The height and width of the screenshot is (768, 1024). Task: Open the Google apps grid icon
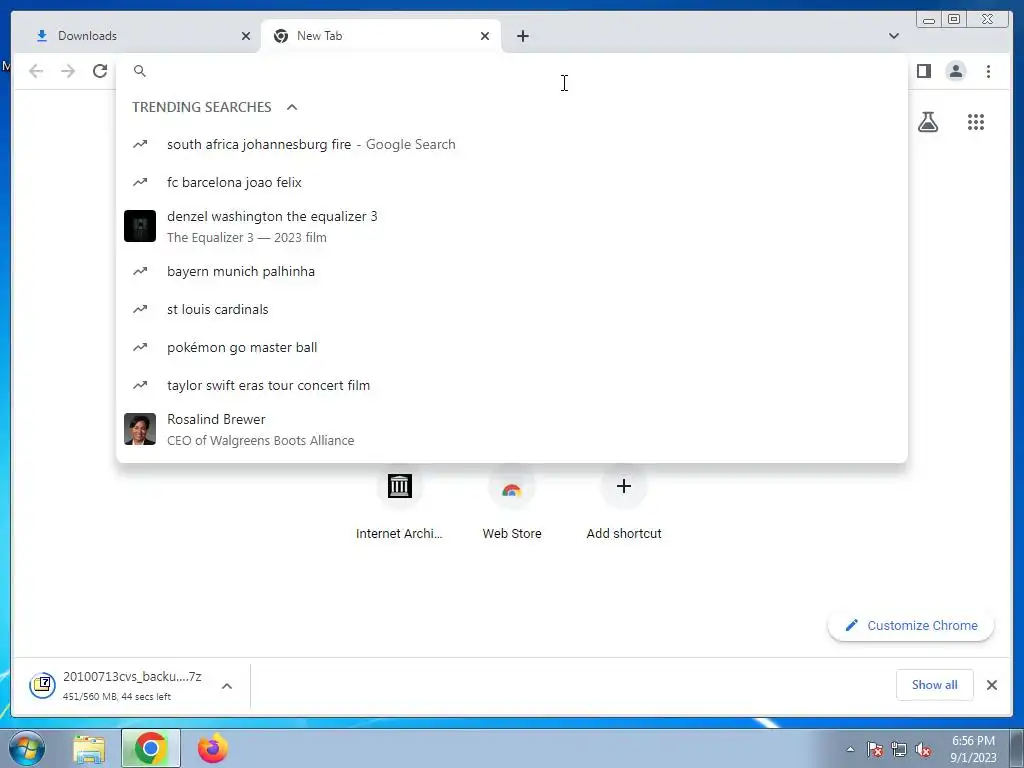pyautogui.click(x=976, y=121)
